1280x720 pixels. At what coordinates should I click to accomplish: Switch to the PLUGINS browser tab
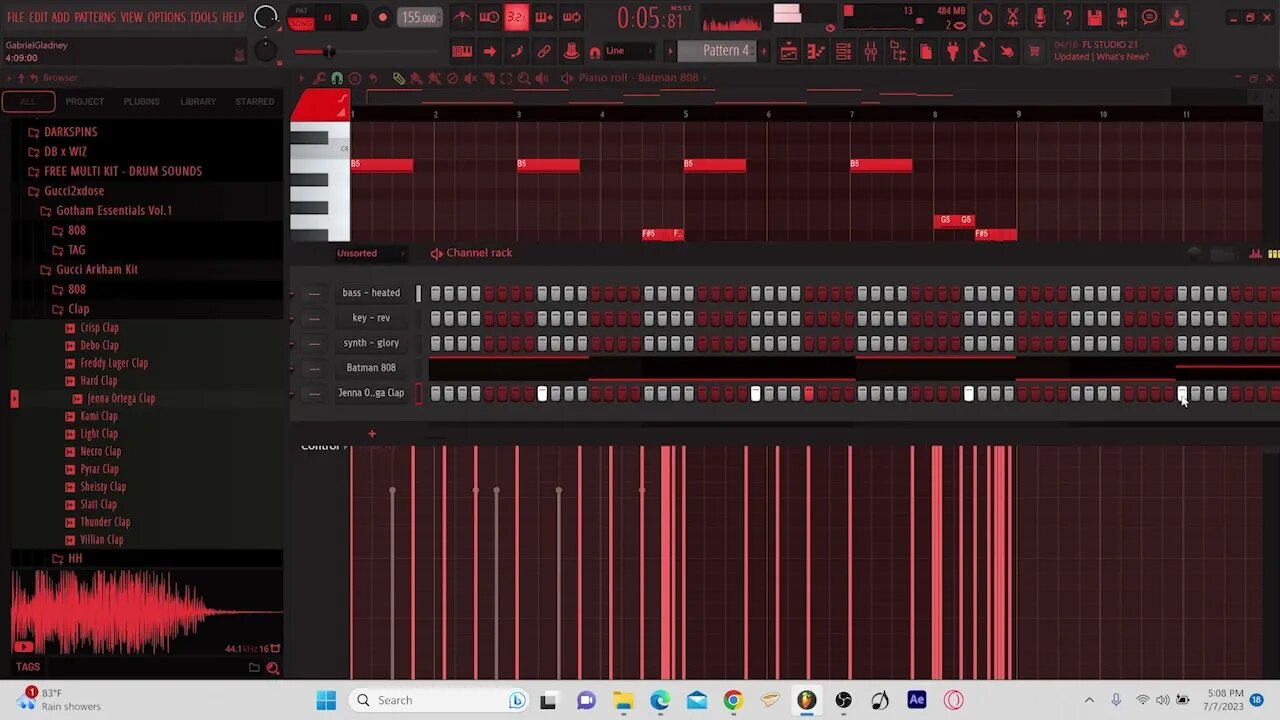[x=141, y=101]
